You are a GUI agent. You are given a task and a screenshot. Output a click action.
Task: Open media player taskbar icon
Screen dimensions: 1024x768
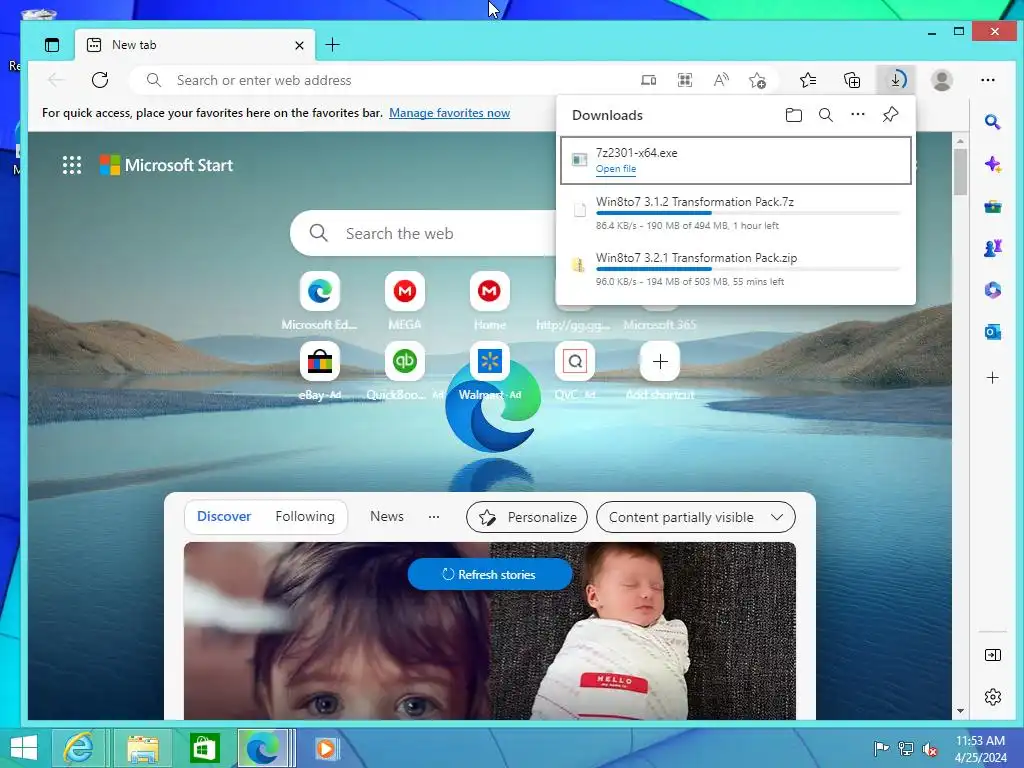[326, 748]
